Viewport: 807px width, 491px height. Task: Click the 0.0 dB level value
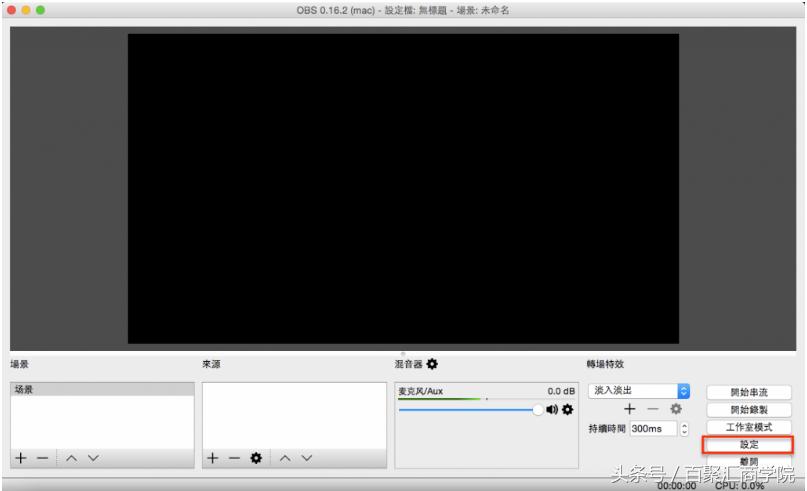click(x=561, y=391)
